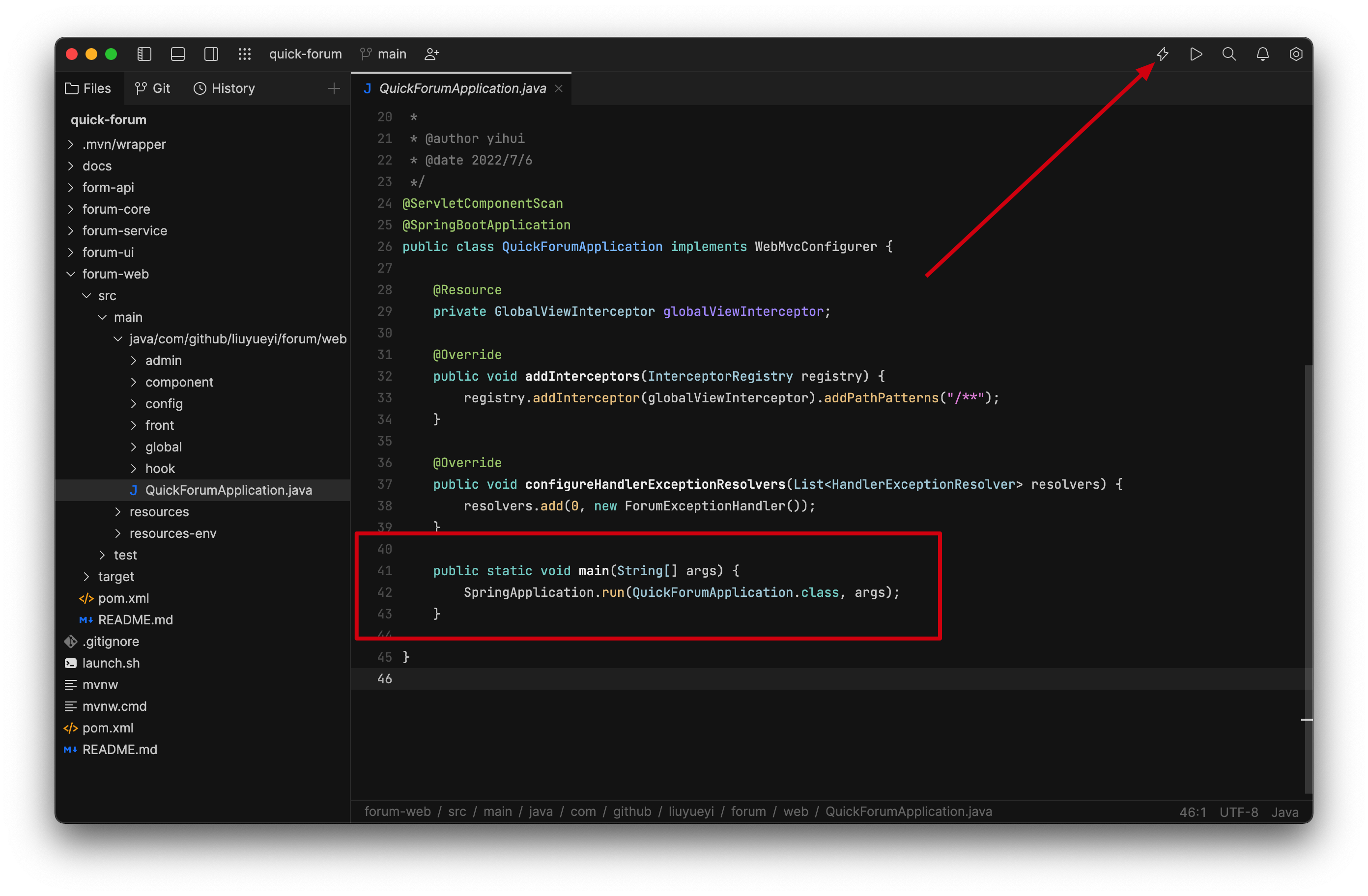This screenshot has height=896, width=1368.
Task: Click the Run play button icon
Action: (x=1196, y=54)
